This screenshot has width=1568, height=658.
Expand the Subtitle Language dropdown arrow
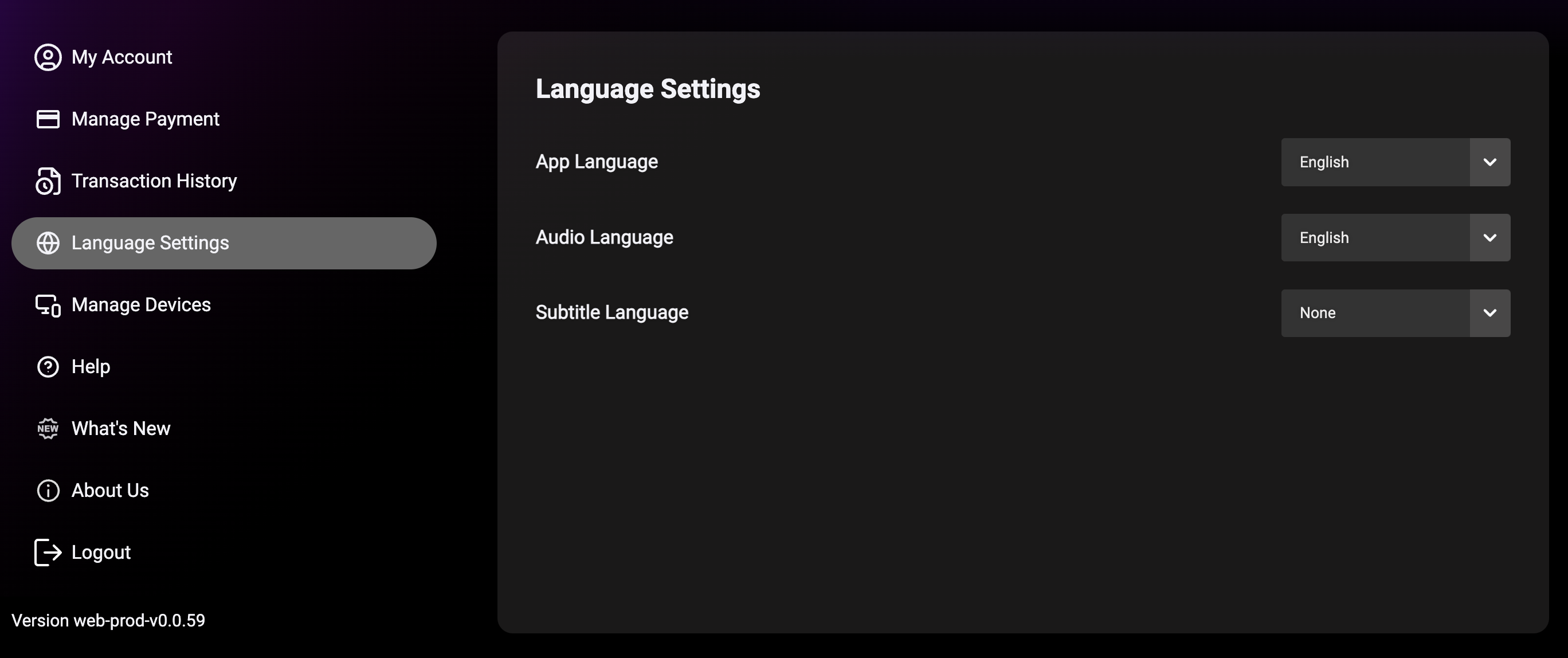click(1489, 313)
